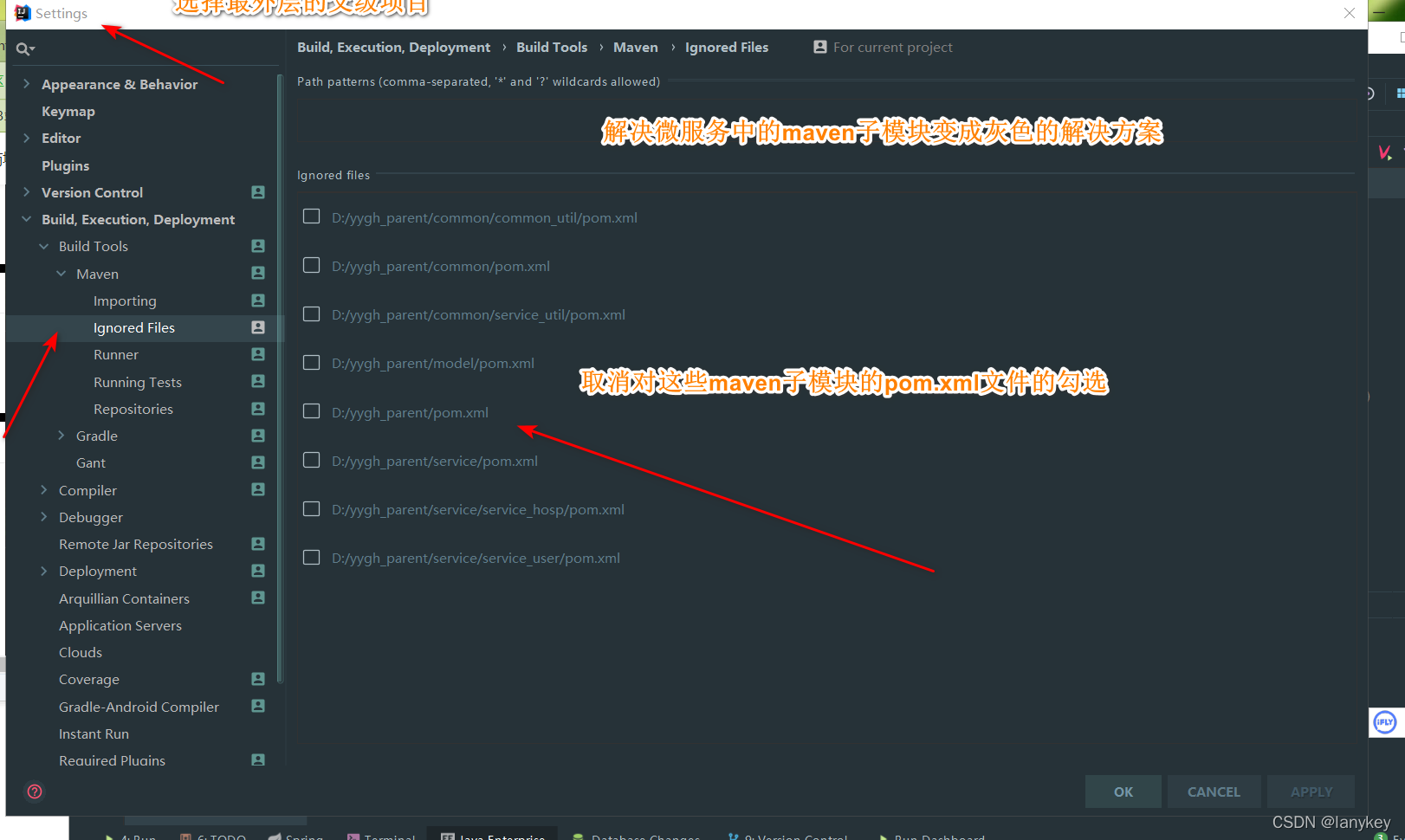Collapse the Build Tools node
This screenshot has width=1405, height=840.
tap(43, 246)
